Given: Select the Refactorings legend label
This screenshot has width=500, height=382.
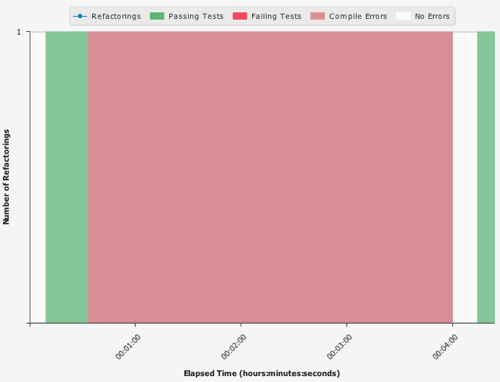Looking at the screenshot, I should click(x=116, y=16).
